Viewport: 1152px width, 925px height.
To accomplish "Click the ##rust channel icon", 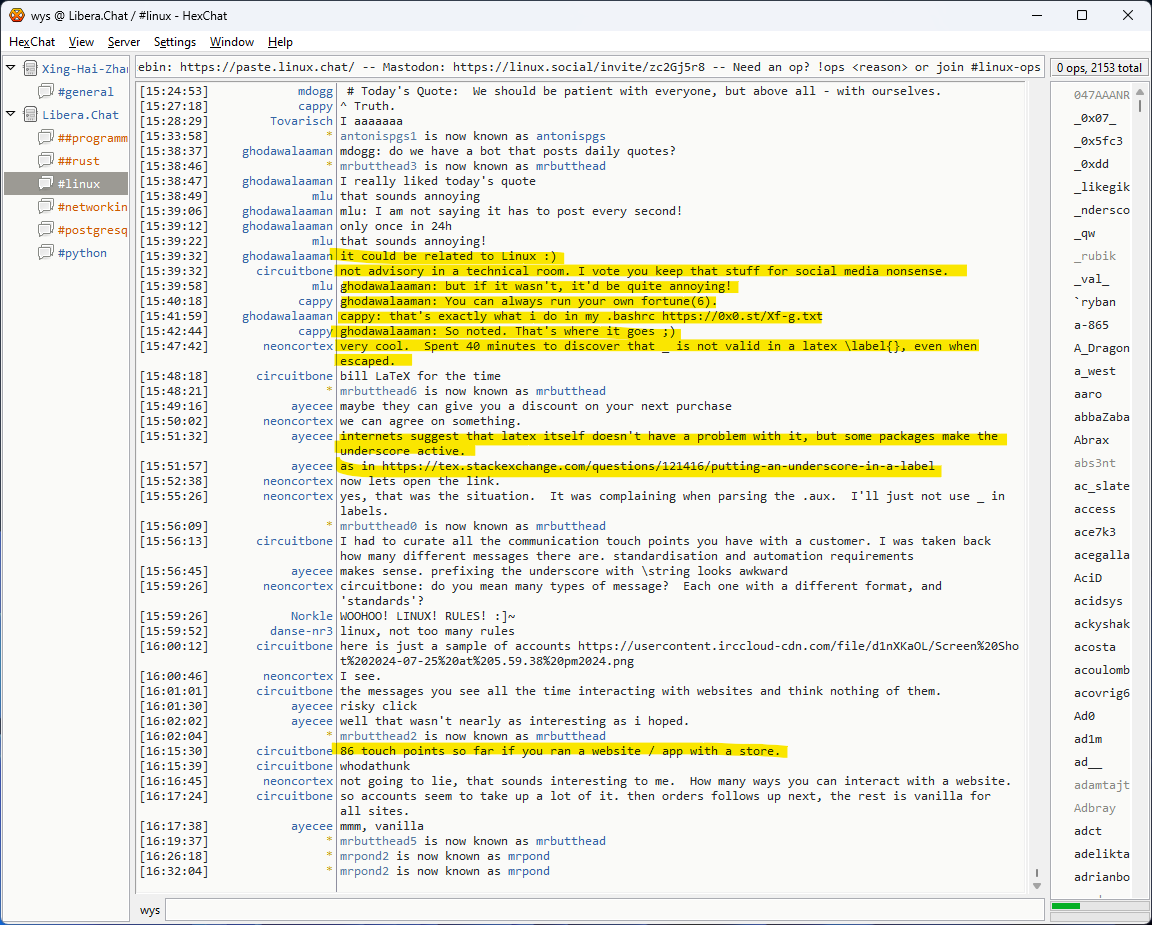I will click(x=46, y=161).
